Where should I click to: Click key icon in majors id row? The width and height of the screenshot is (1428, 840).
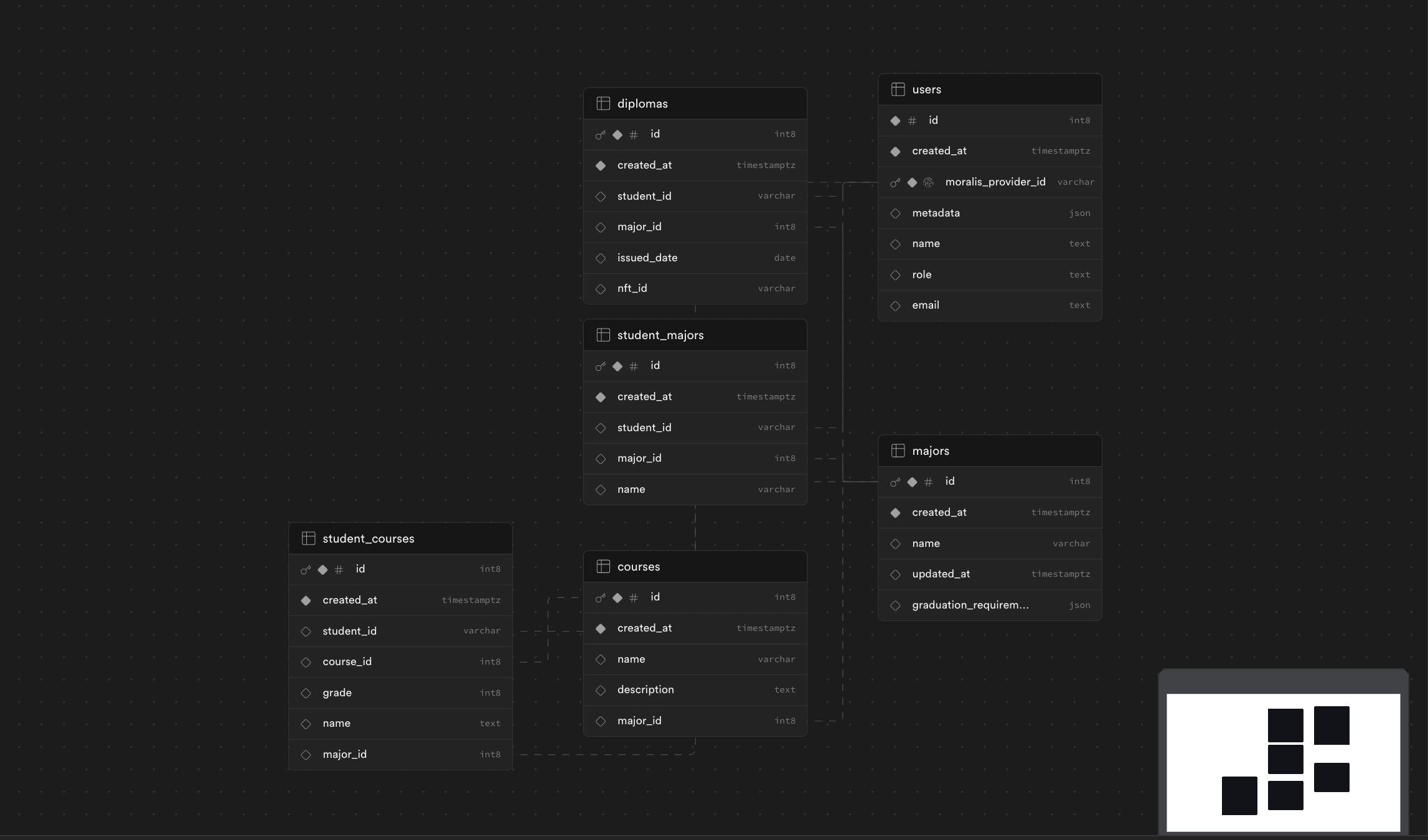coord(895,482)
